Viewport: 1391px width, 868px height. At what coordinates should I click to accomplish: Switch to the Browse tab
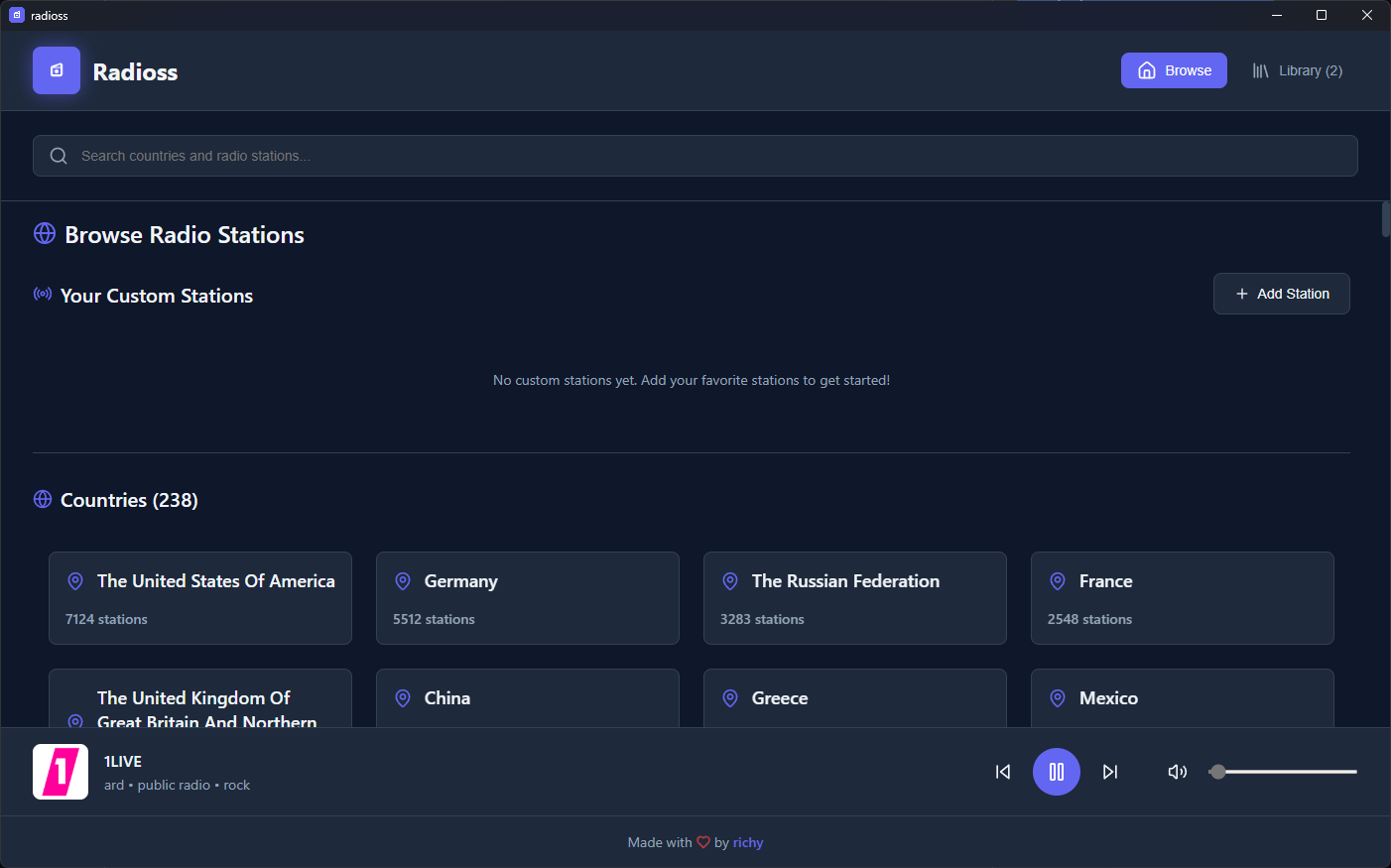click(x=1174, y=70)
